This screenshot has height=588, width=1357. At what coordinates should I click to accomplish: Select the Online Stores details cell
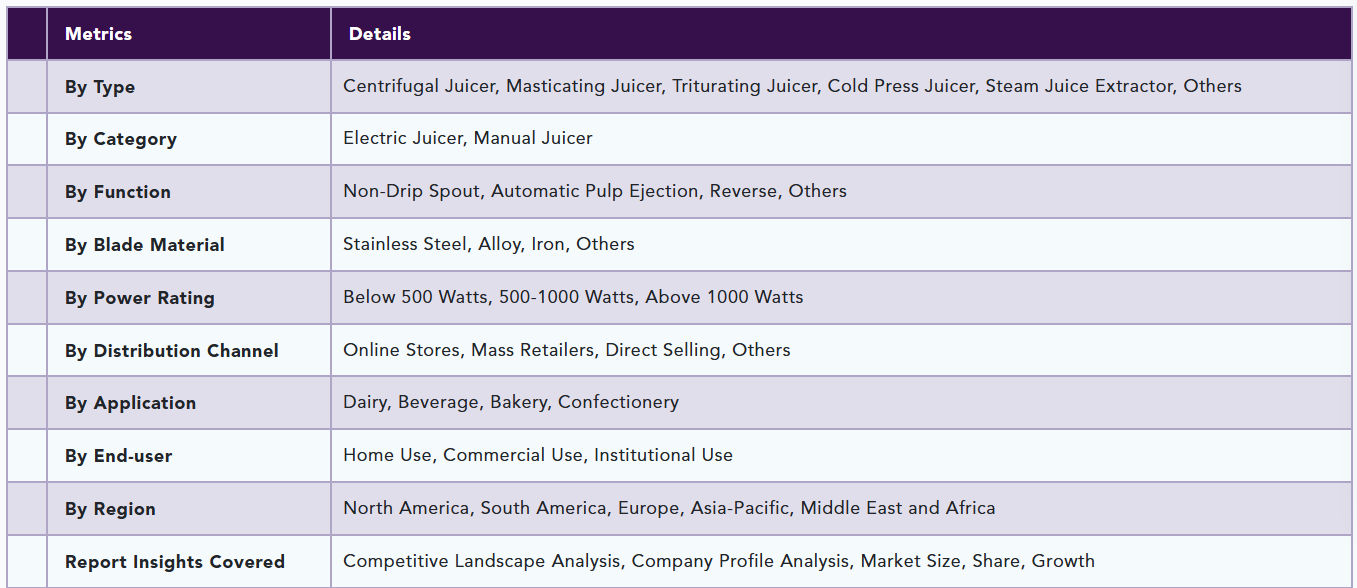(x=841, y=351)
